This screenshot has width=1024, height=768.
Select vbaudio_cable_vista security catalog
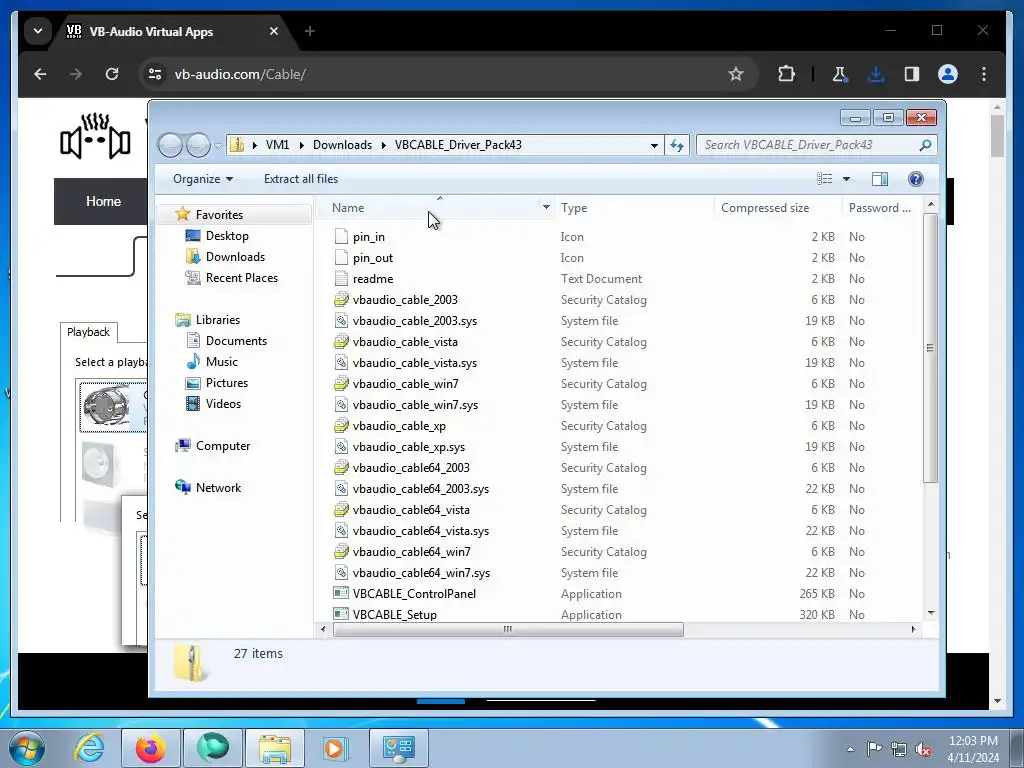tap(405, 342)
